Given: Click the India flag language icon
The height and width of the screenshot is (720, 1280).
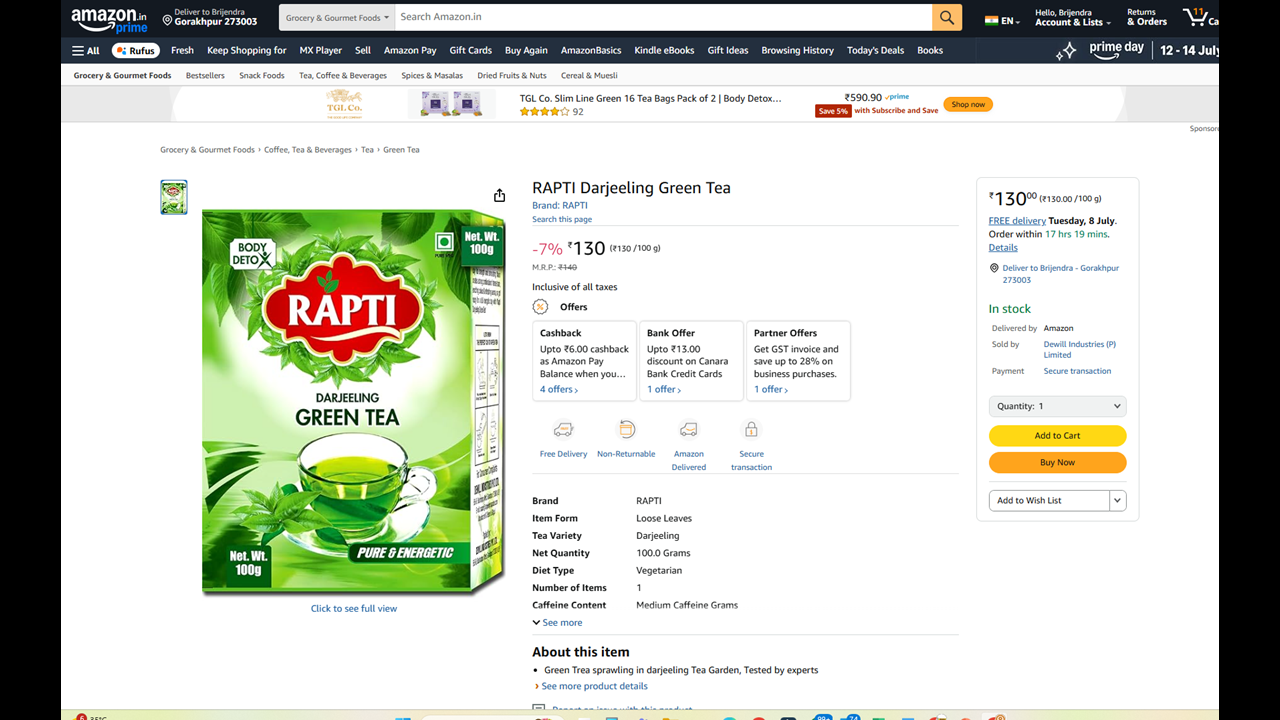Looking at the screenshot, I should click(x=991, y=19).
